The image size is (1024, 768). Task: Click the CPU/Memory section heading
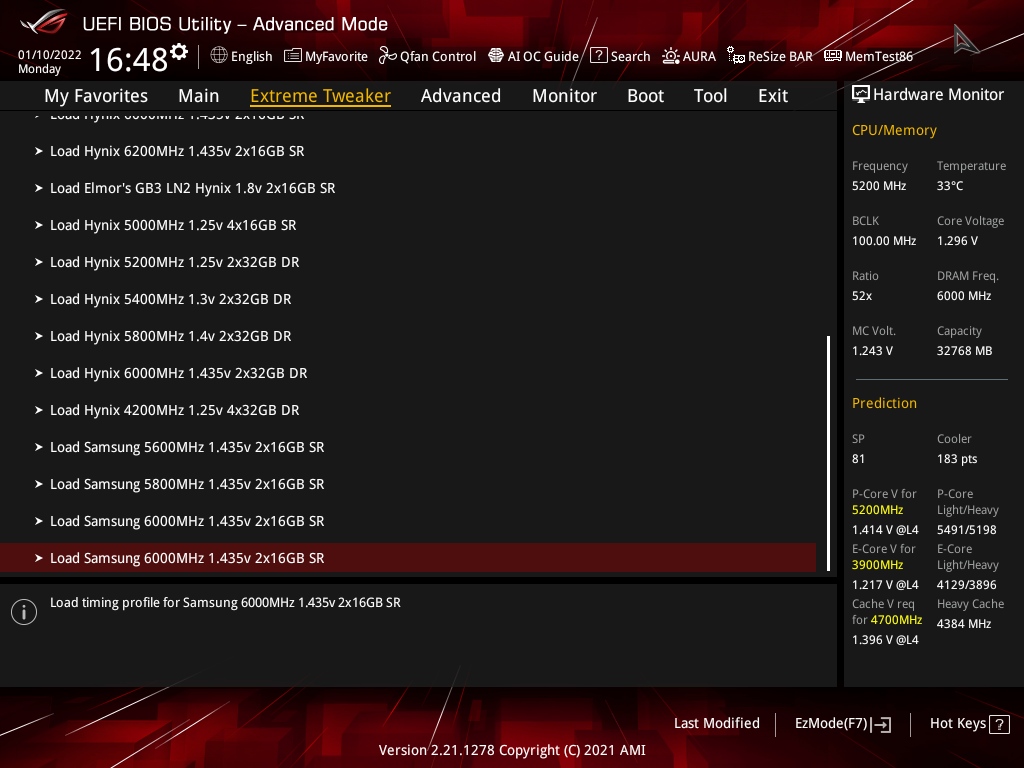point(894,130)
